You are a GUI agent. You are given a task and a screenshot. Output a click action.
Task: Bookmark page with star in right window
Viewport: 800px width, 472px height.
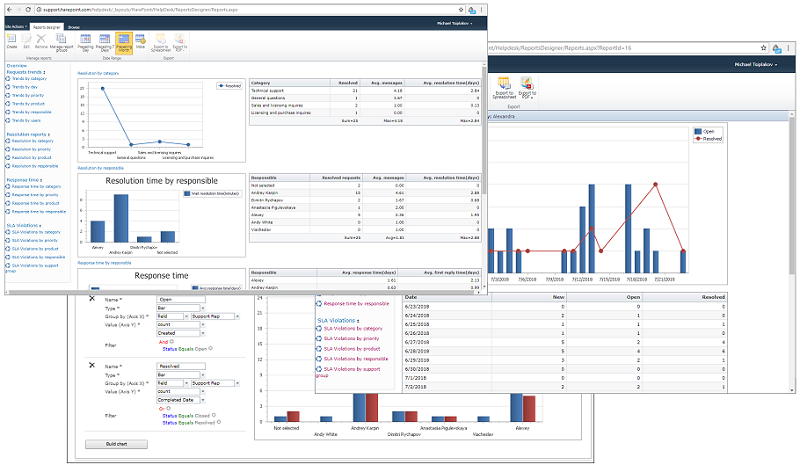click(x=763, y=48)
